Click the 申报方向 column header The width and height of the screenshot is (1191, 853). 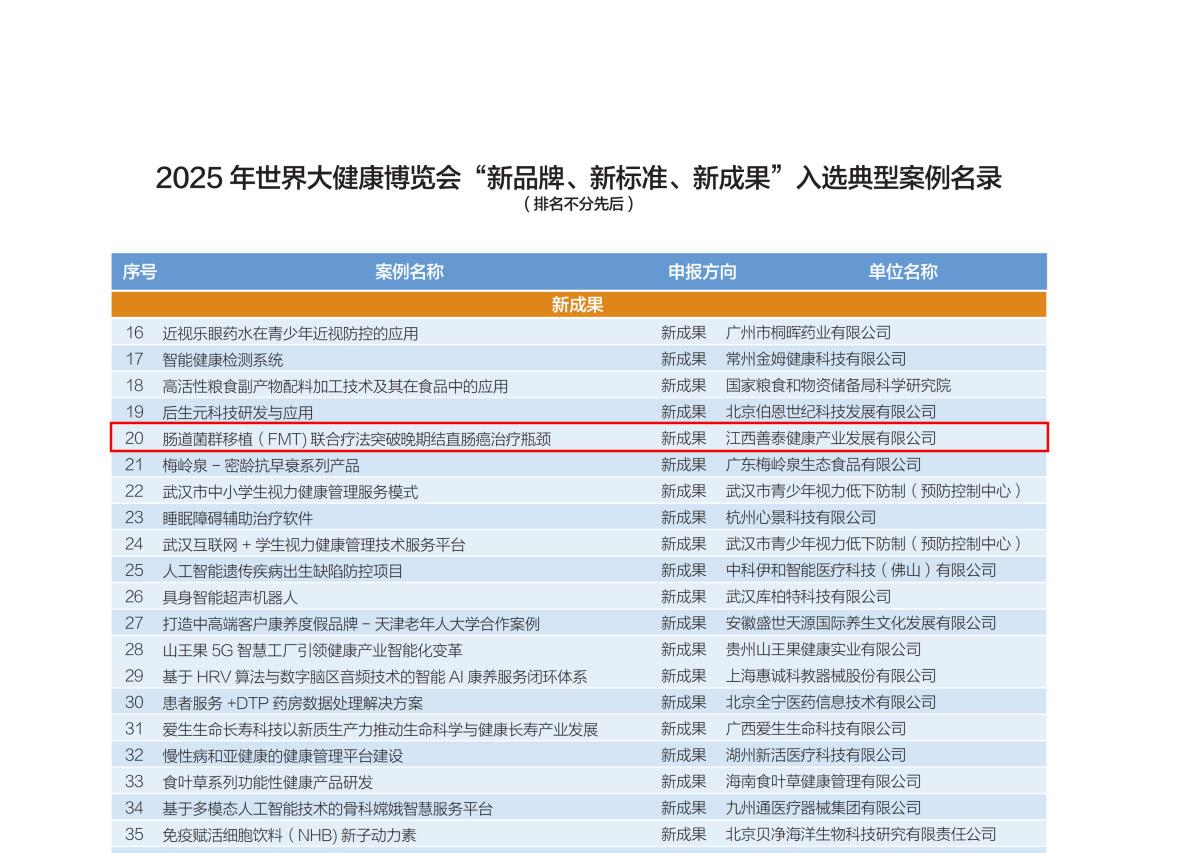click(x=703, y=272)
